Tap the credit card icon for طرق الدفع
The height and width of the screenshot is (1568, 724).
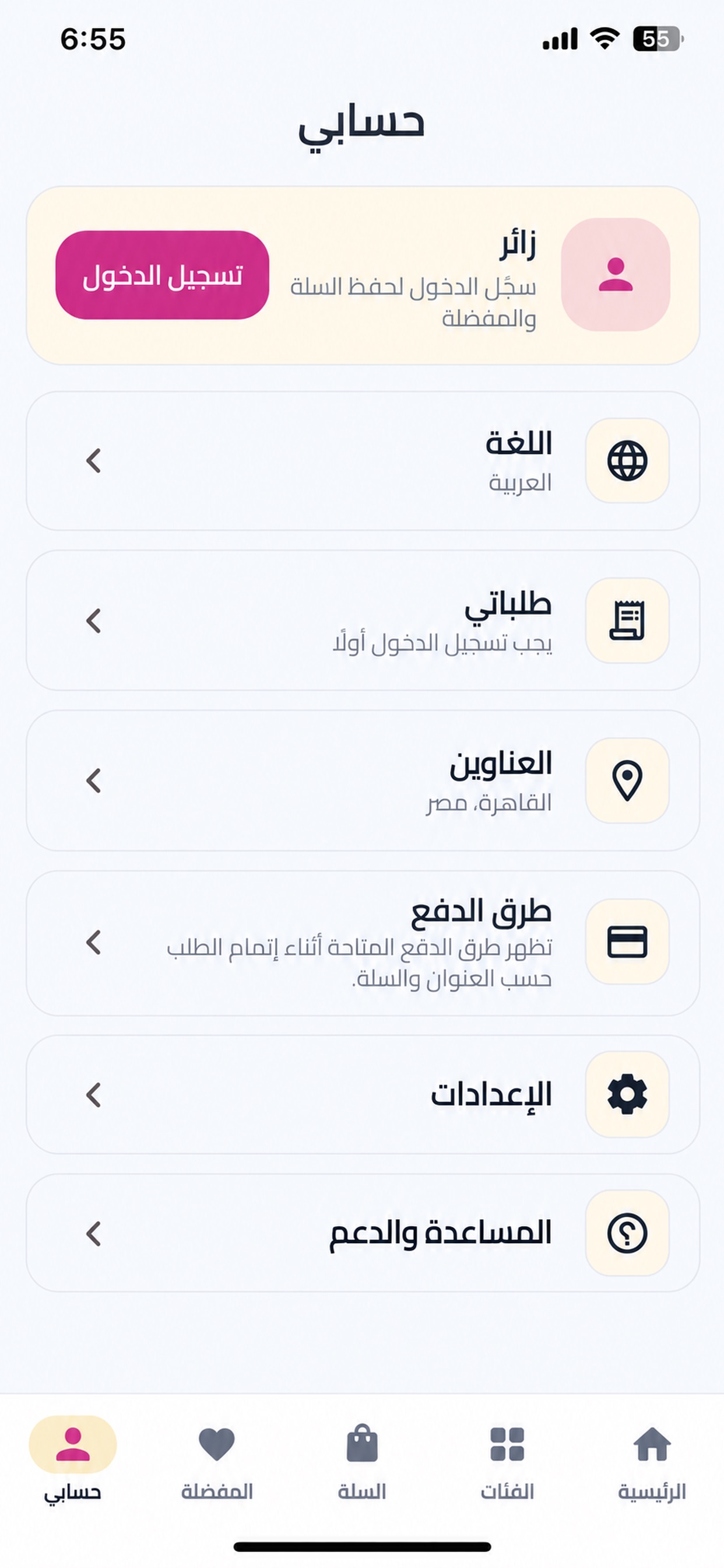pos(627,942)
